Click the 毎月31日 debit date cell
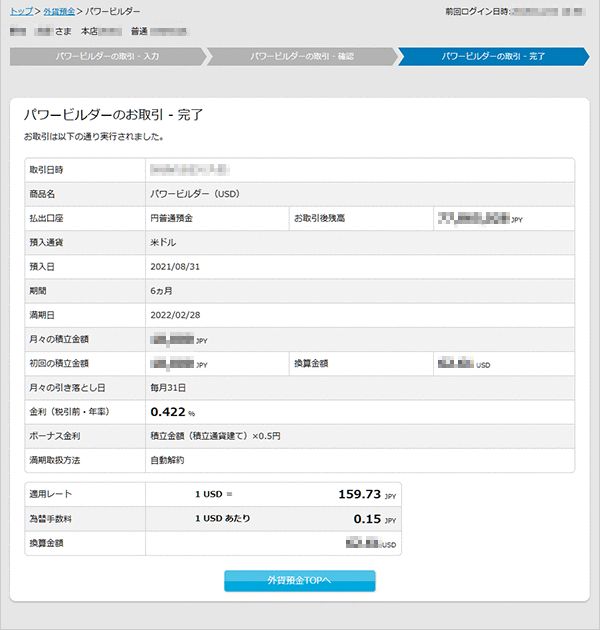The width and height of the screenshot is (600, 630). 168,387
